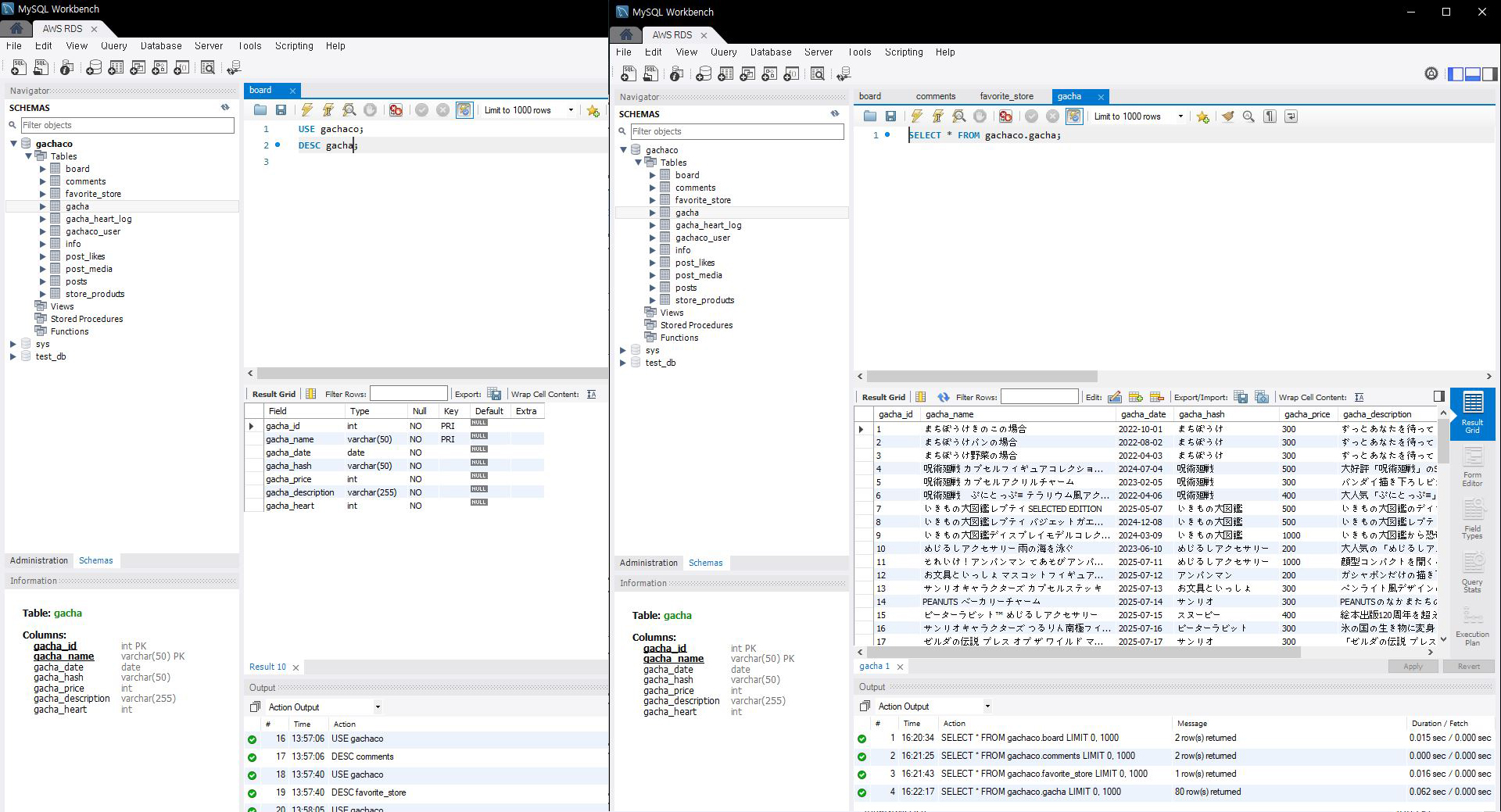
Task: Open find magnifier icon in right editor toolbar
Action: [1248, 116]
